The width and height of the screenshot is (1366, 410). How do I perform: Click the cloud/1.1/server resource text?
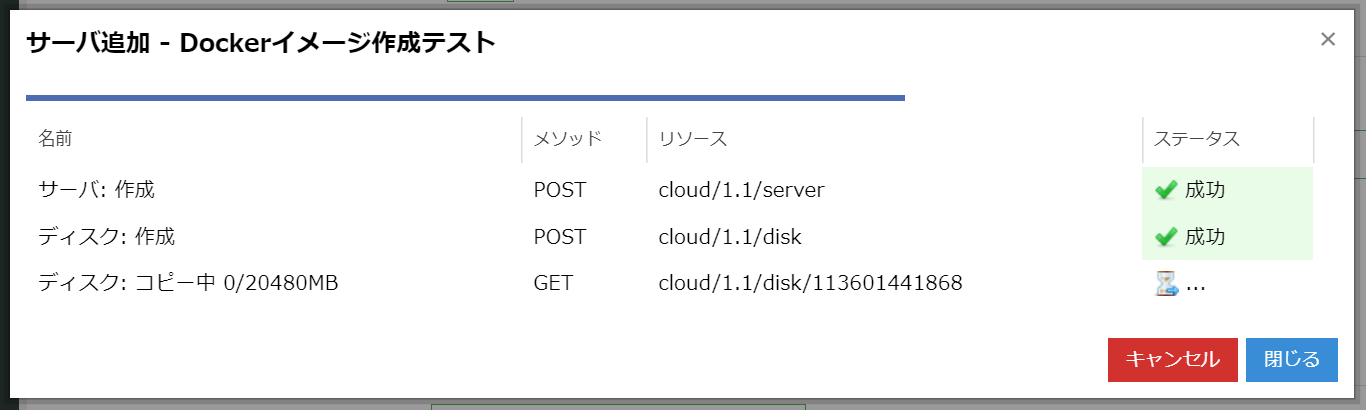(x=741, y=190)
